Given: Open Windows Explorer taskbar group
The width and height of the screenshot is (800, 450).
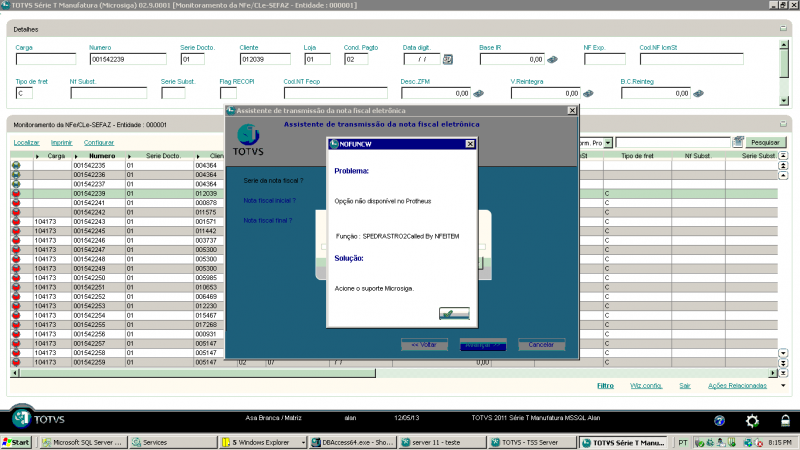Looking at the screenshot, I should [x=263, y=442].
